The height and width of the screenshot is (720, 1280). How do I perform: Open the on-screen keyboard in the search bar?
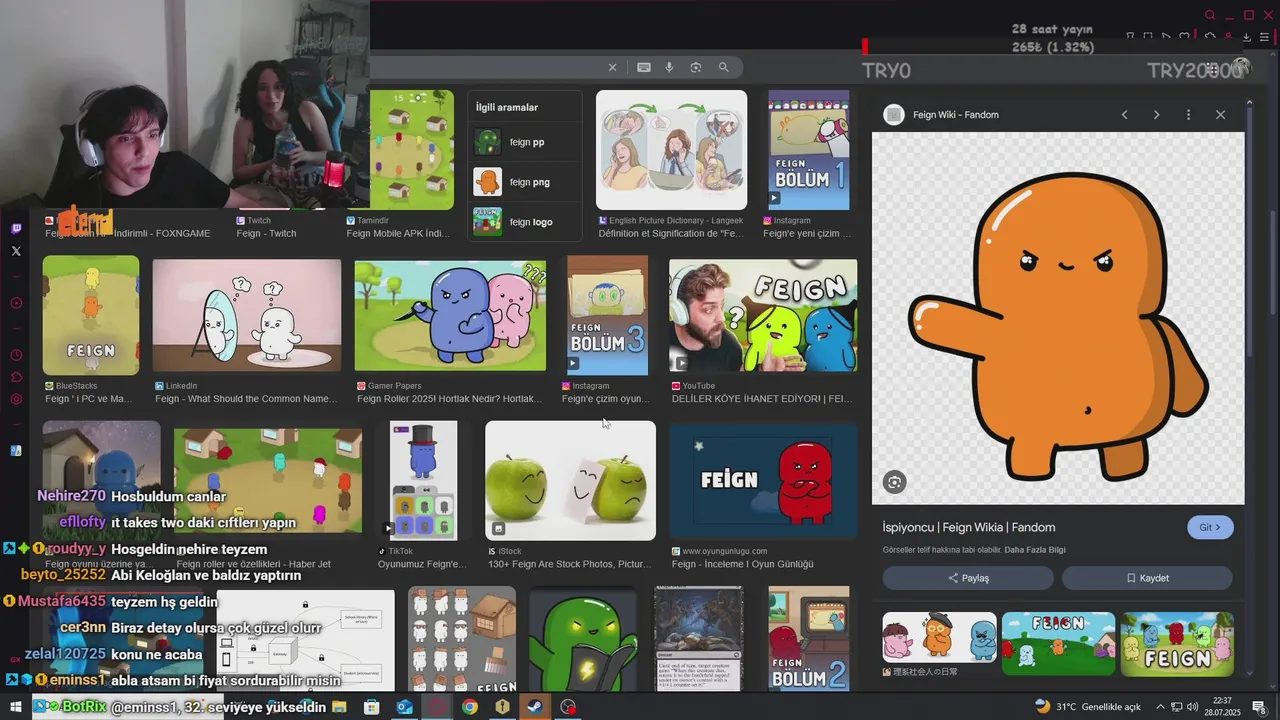644,67
